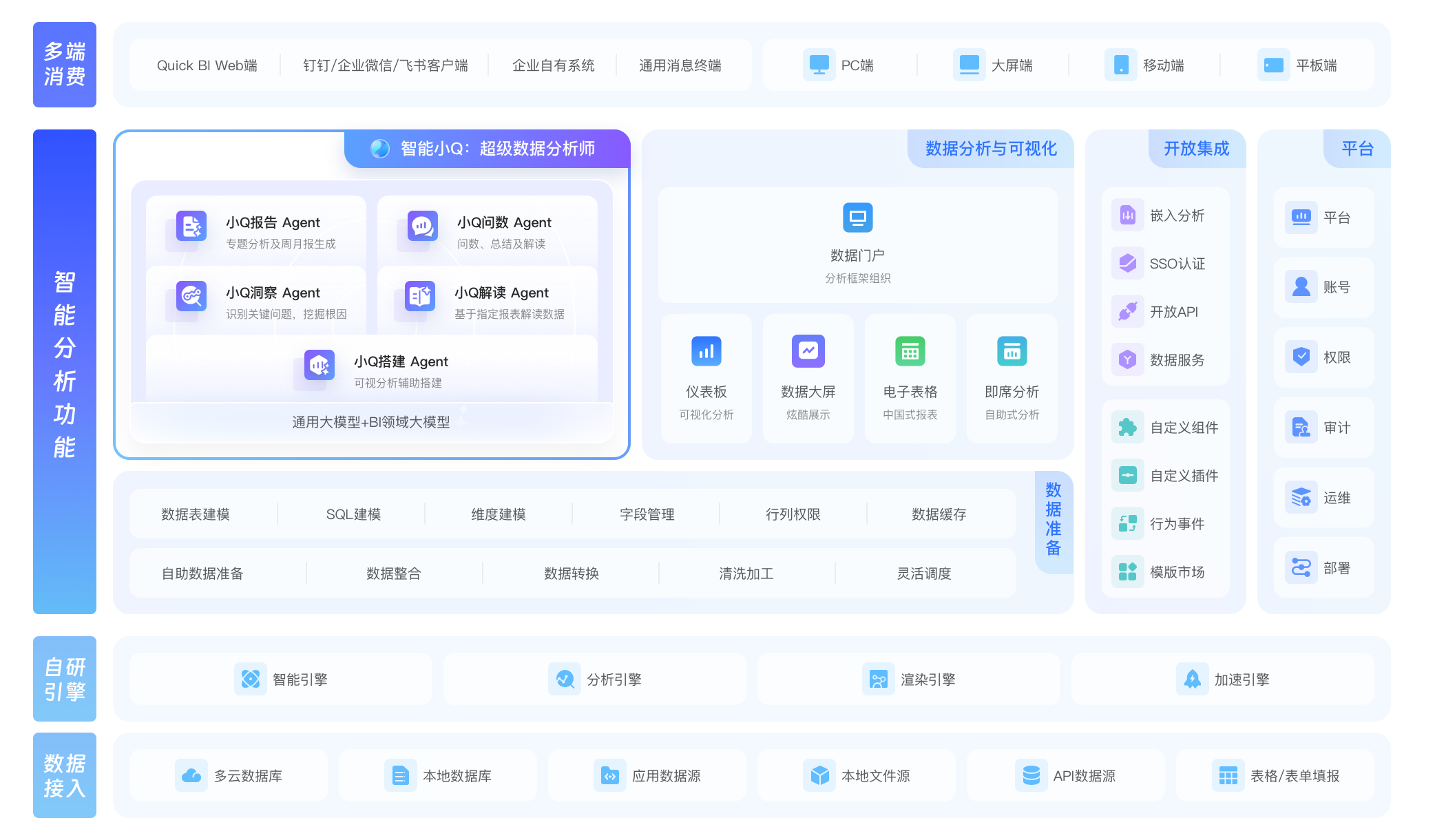1435x840 pixels.
Task: Click the 运维 icon
Action: pyautogui.click(x=1301, y=497)
